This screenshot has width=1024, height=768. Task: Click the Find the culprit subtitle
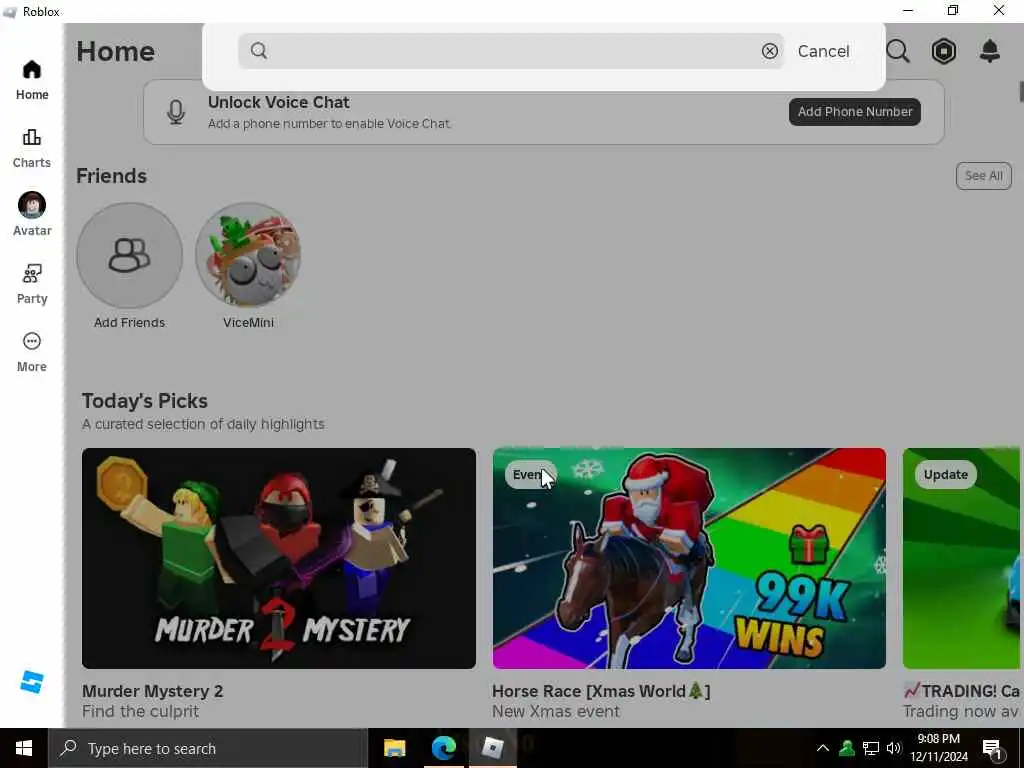[x=140, y=711]
